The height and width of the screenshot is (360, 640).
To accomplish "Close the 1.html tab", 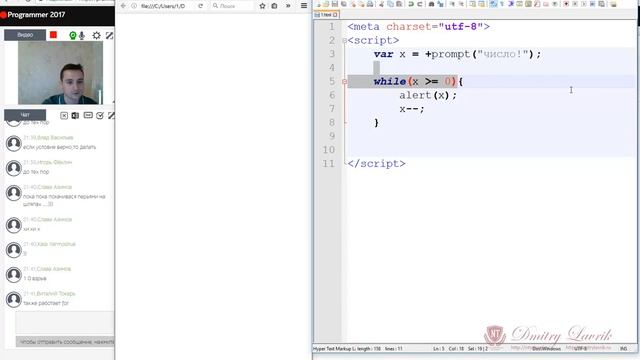I will pos(335,15).
